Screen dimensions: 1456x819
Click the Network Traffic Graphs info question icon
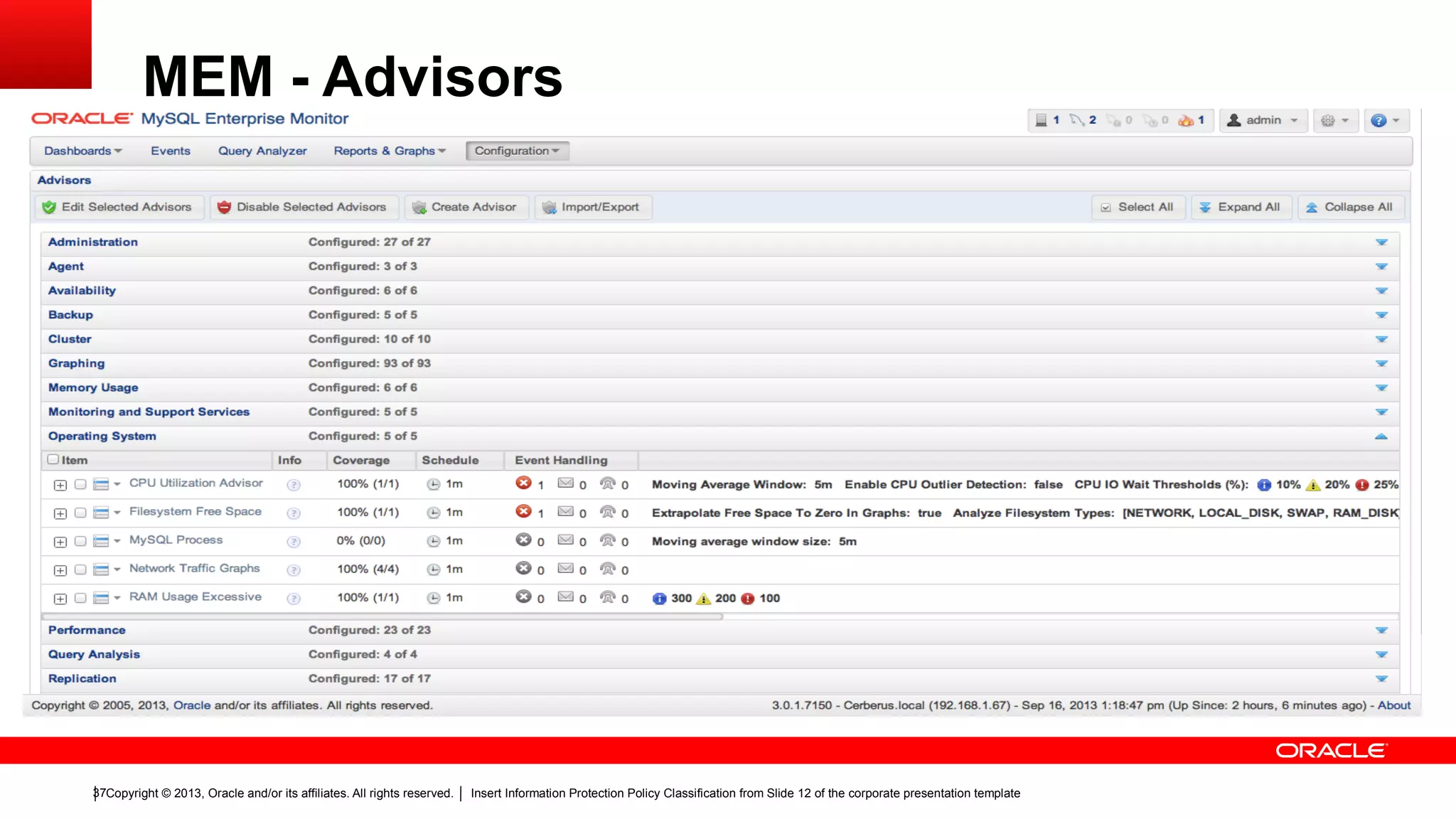tap(293, 570)
